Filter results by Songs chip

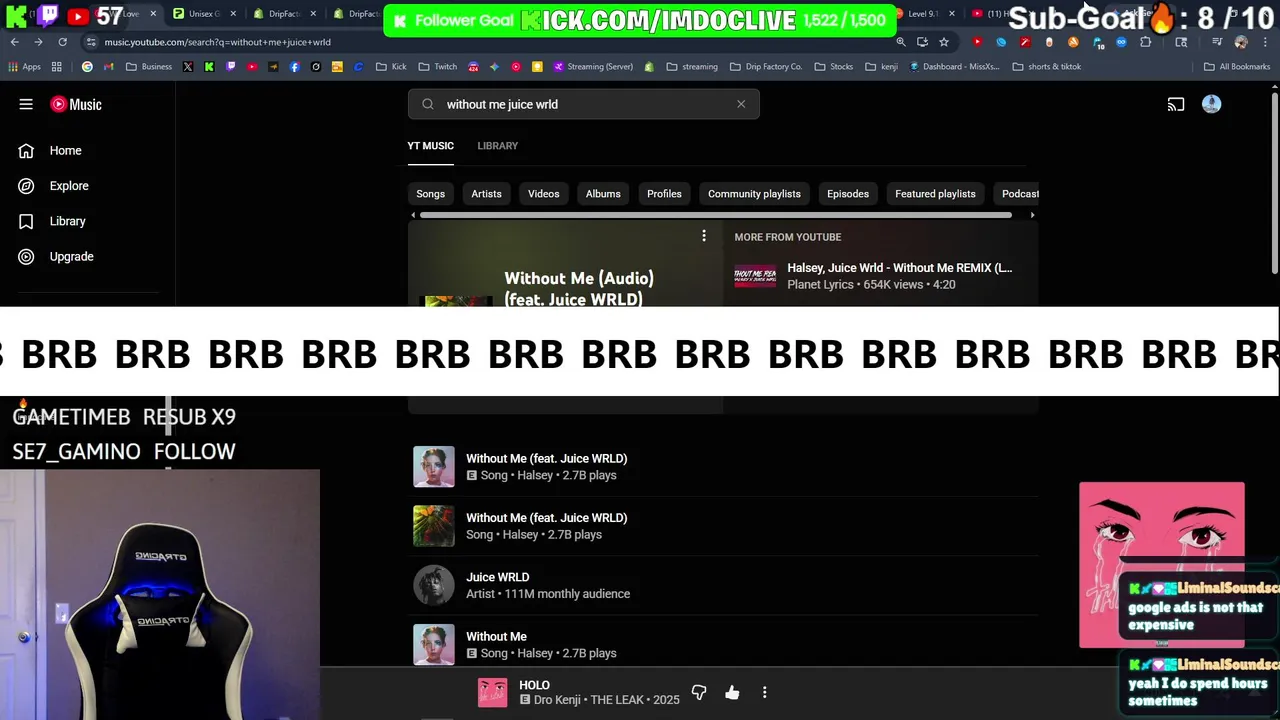pos(431,194)
